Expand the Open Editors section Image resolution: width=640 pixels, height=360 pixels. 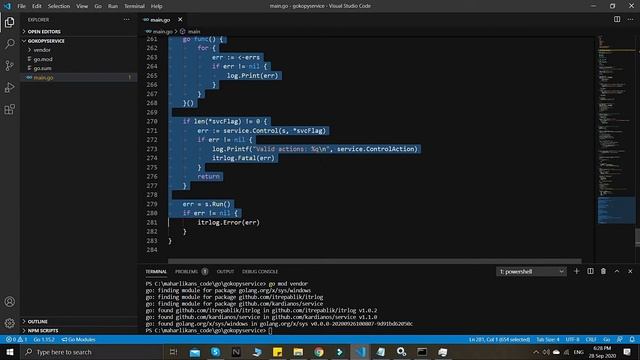point(79,31)
